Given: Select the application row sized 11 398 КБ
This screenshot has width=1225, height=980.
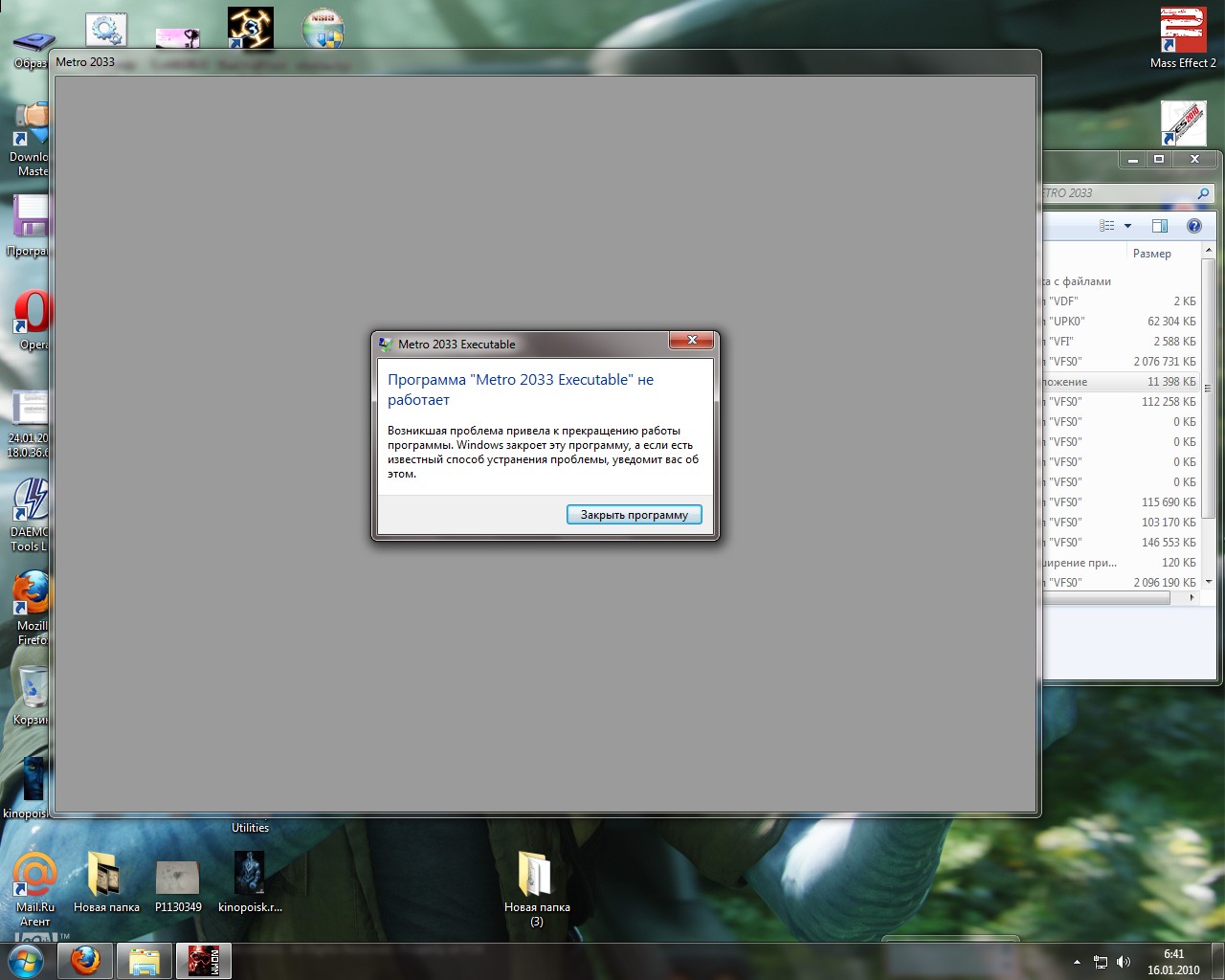Looking at the screenshot, I should [x=1120, y=382].
